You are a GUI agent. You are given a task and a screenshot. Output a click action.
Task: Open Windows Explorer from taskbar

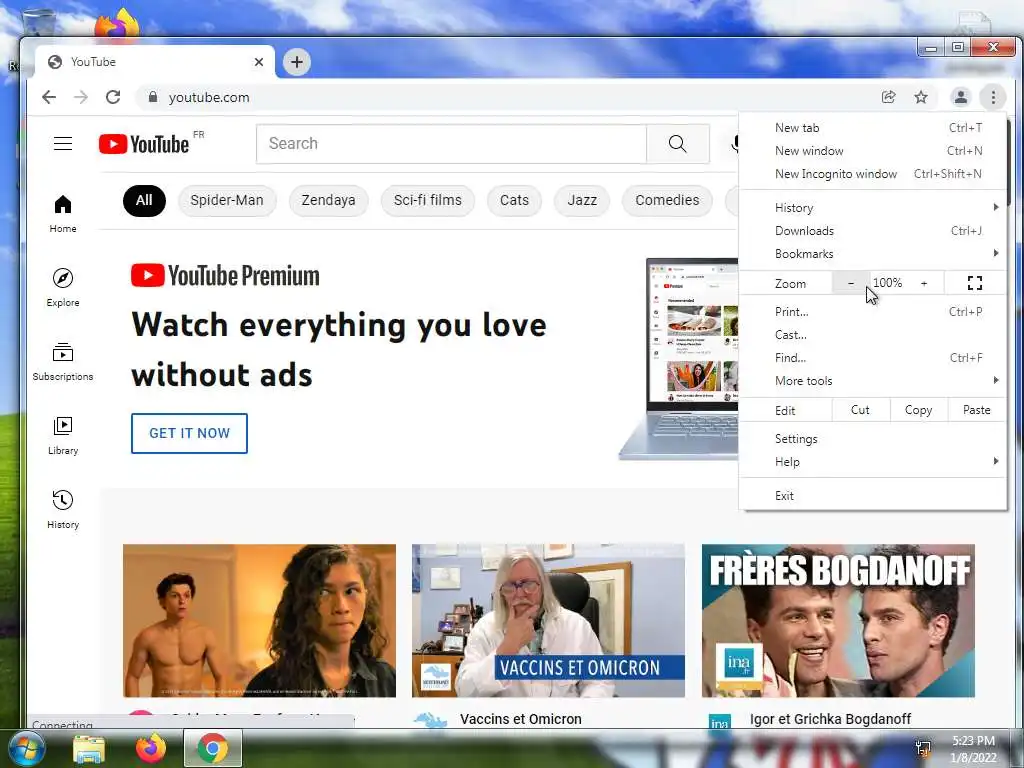click(89, 750)
